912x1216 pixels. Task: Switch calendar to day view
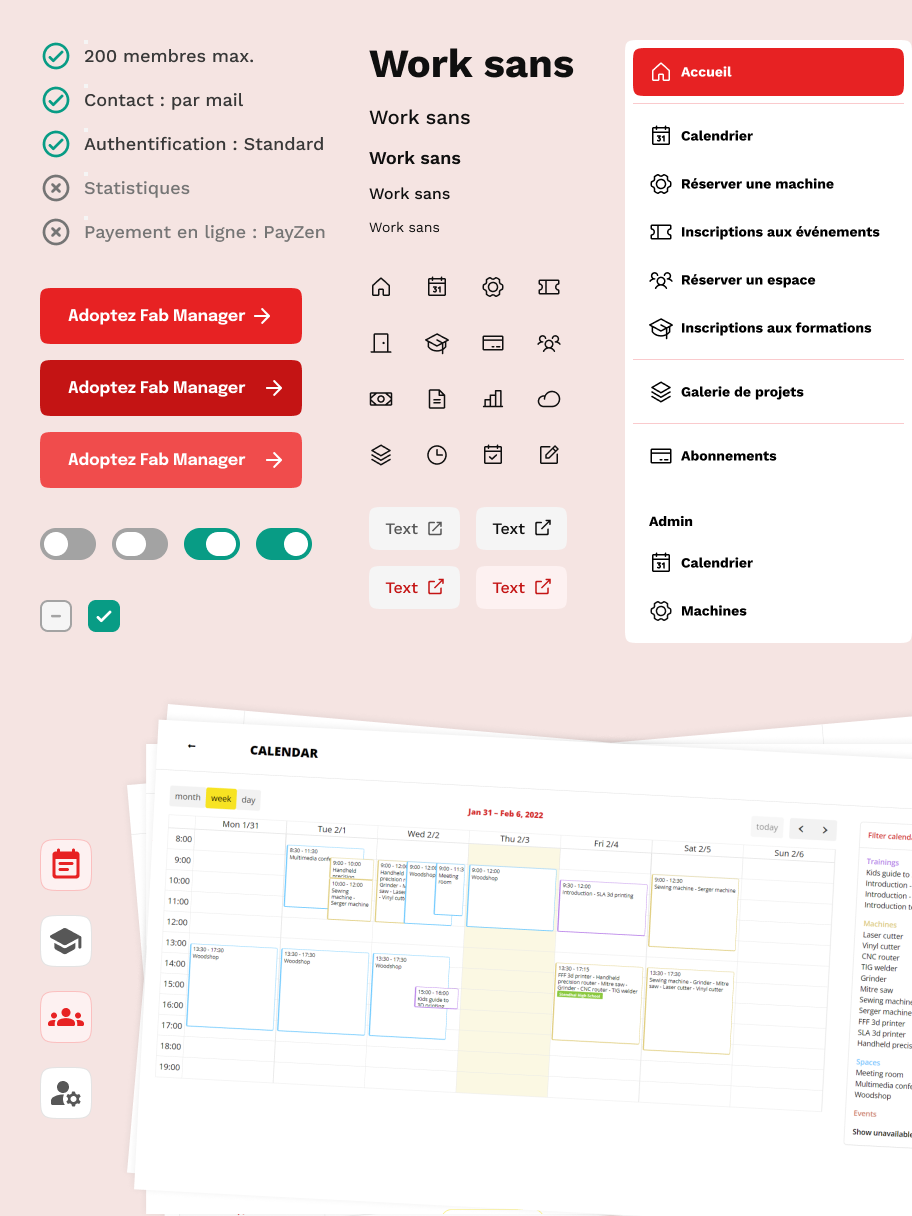coord(248,800)
